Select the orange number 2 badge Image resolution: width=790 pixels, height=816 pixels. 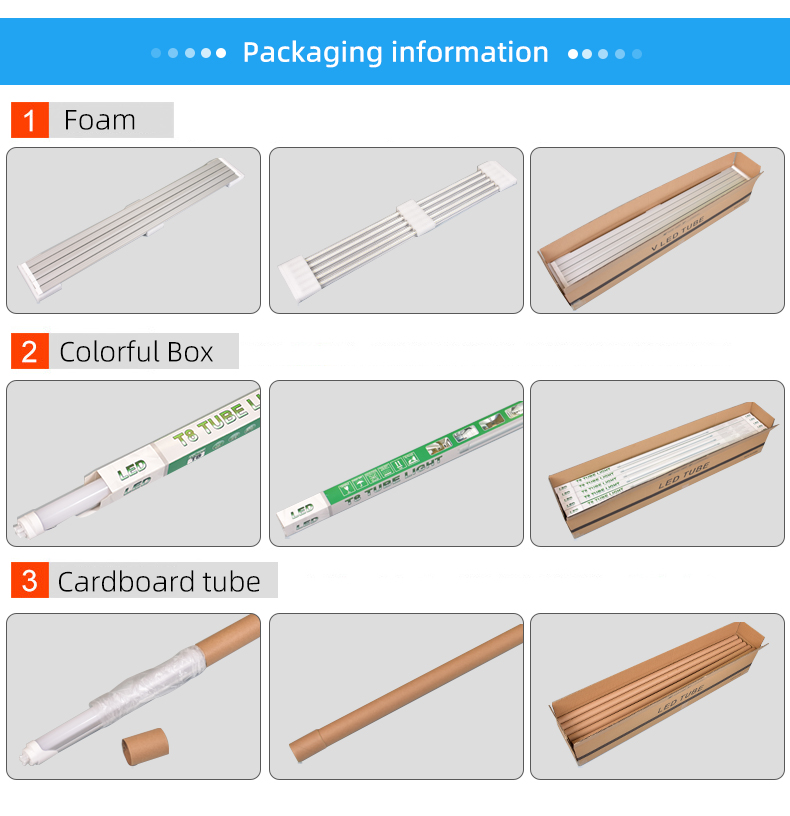[x=30, y=351]
